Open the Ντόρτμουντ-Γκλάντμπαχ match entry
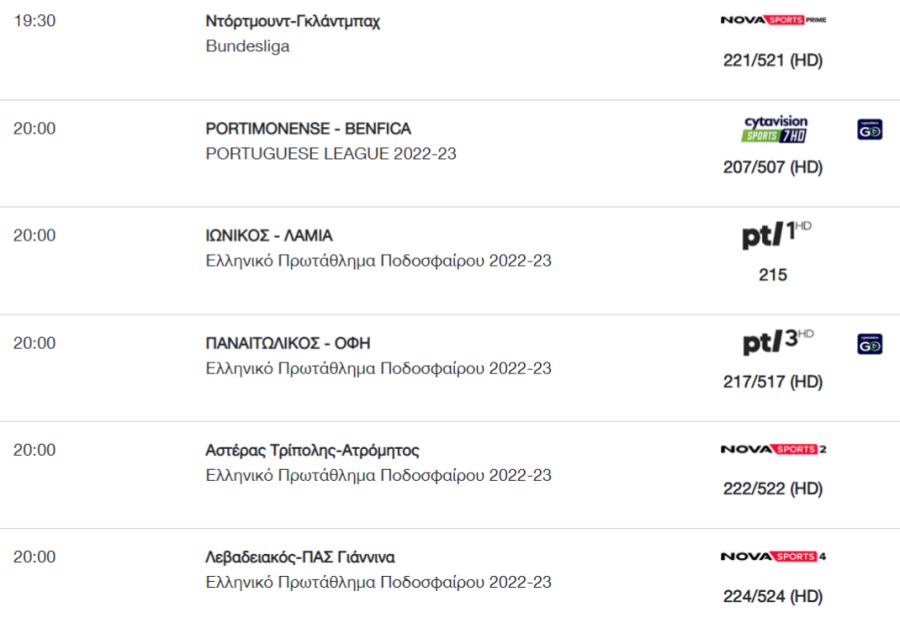The image size is (900, 618). pyautogui.click(x=292, y=21)
